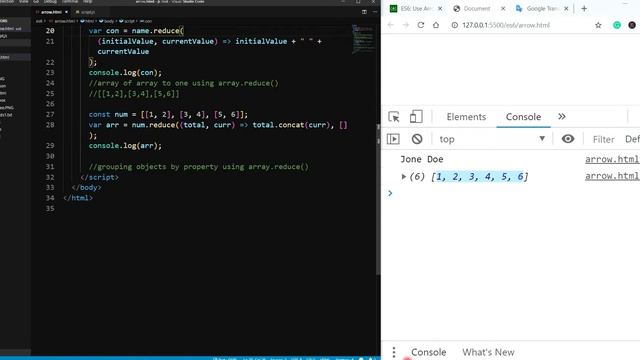640x360 pixels.
Task: Open the VS Code editor More Actions ellipsis
Action: tap(375, 12)
